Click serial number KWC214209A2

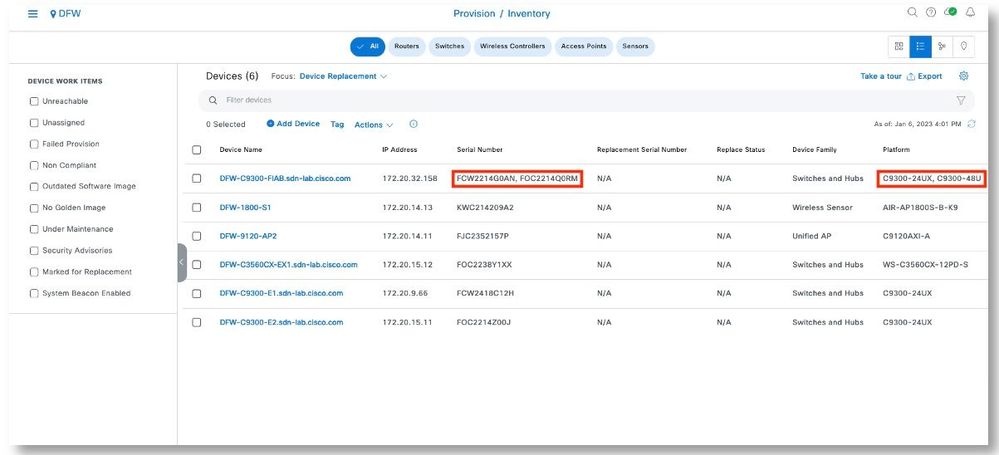pos(485,207)
